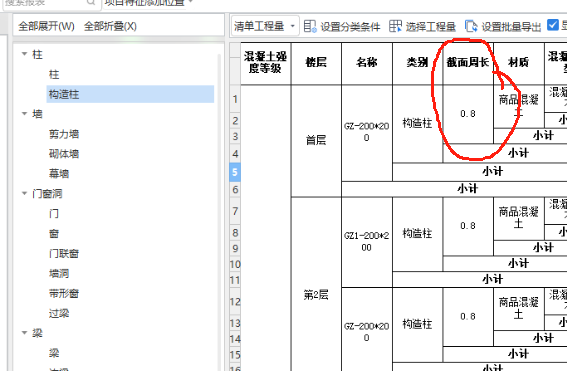Click the 材质 column header

tap(519, 64)
